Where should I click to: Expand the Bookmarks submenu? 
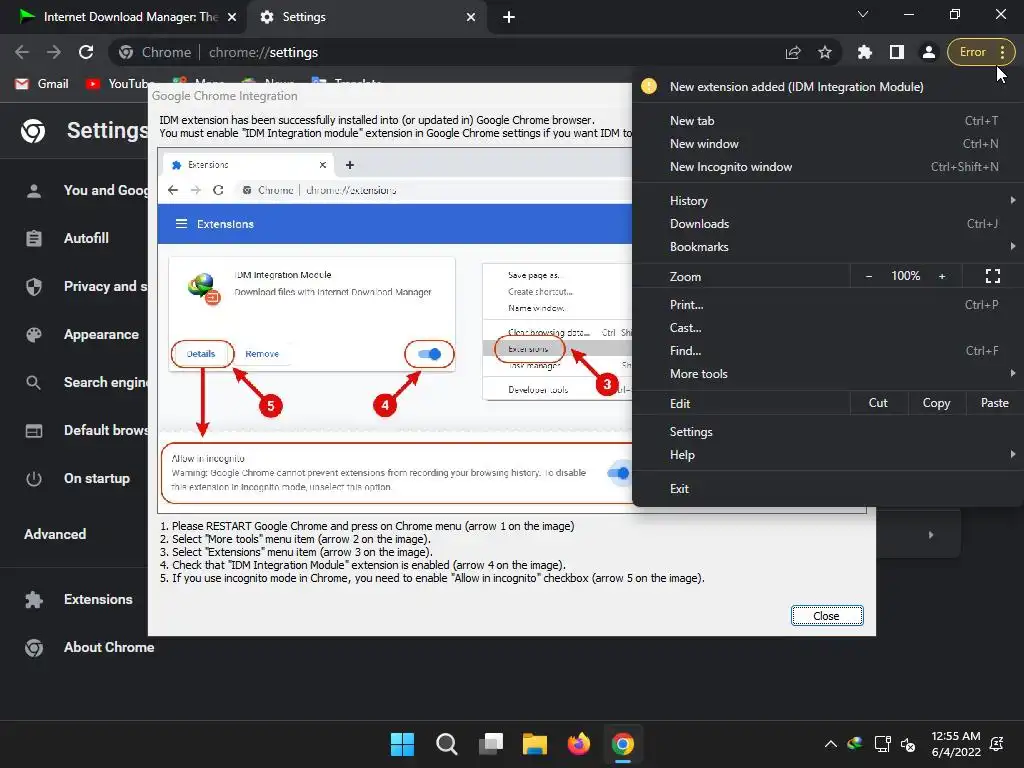click(828, 247)
